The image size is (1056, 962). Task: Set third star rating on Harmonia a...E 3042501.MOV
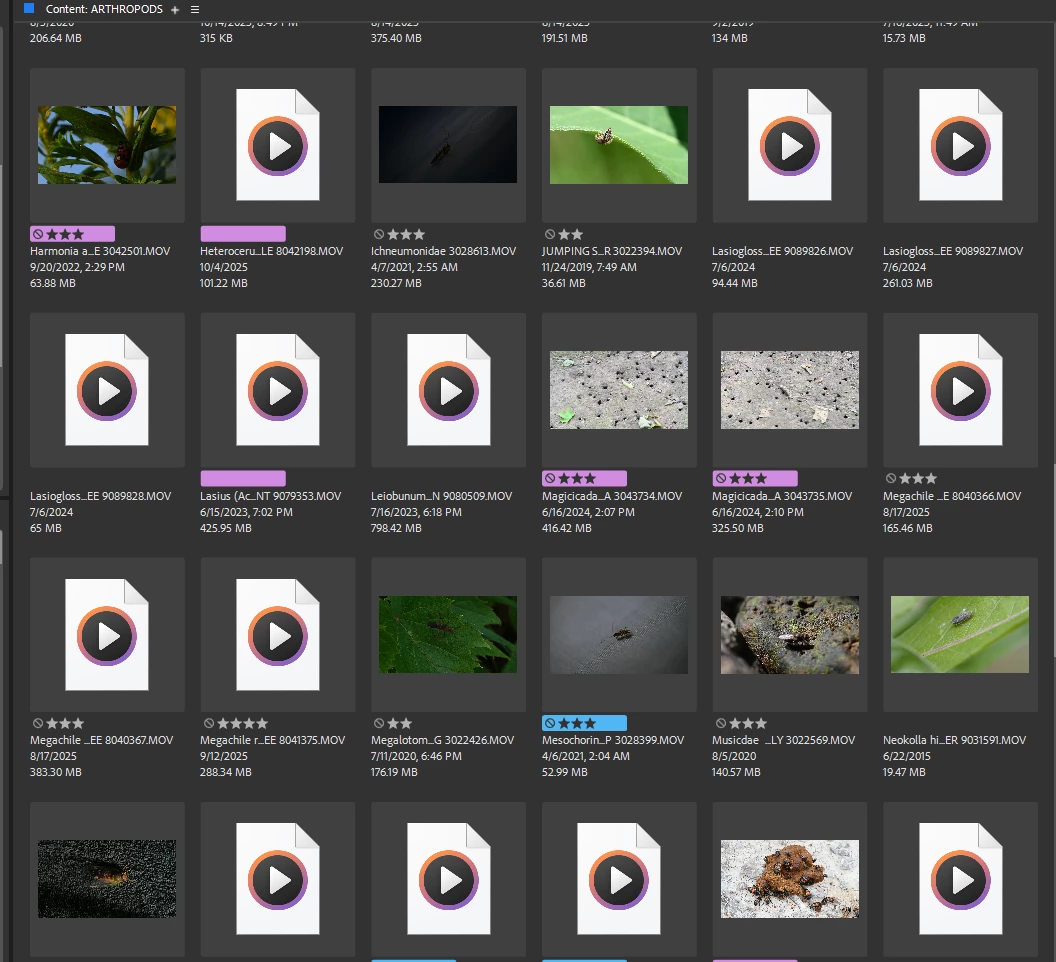(x=78, y=234)
